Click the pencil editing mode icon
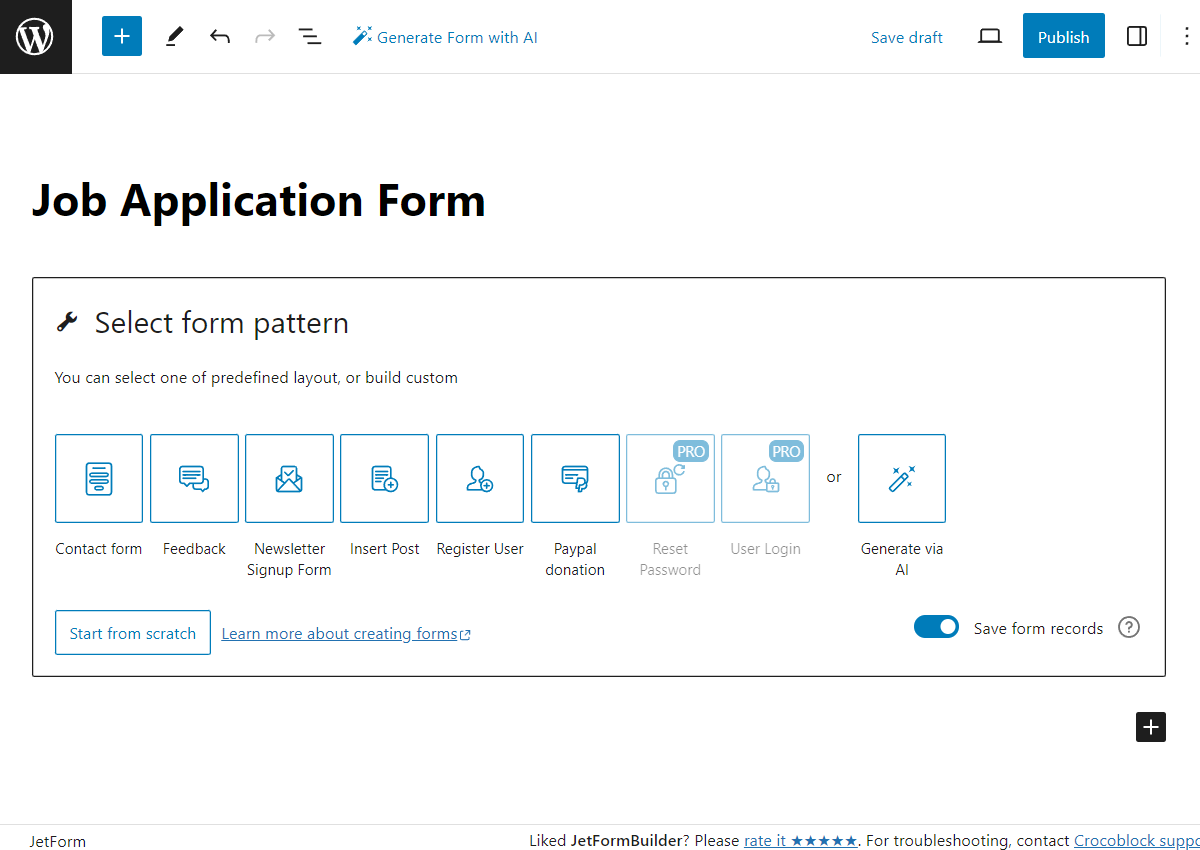This screenshot has height=850, width=1200. coord(173,36)
